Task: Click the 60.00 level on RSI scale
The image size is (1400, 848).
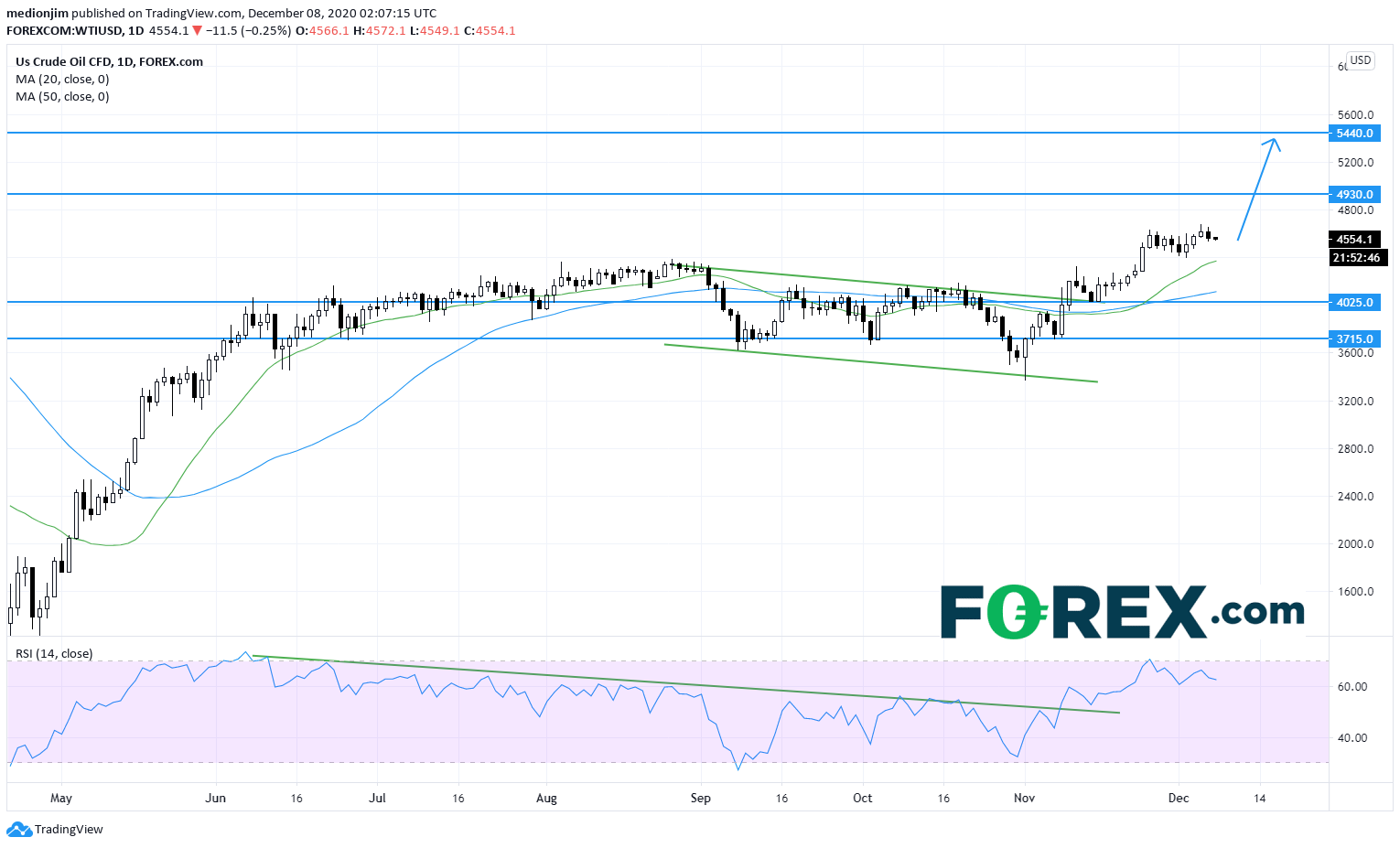Action: coord(1352,687)
